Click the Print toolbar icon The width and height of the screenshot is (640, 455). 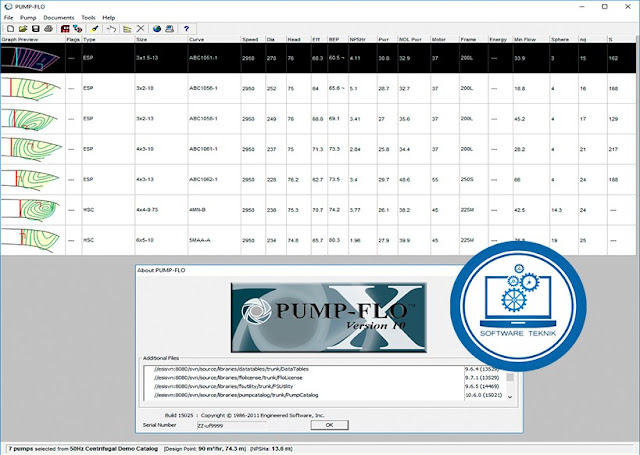[48, 29]
